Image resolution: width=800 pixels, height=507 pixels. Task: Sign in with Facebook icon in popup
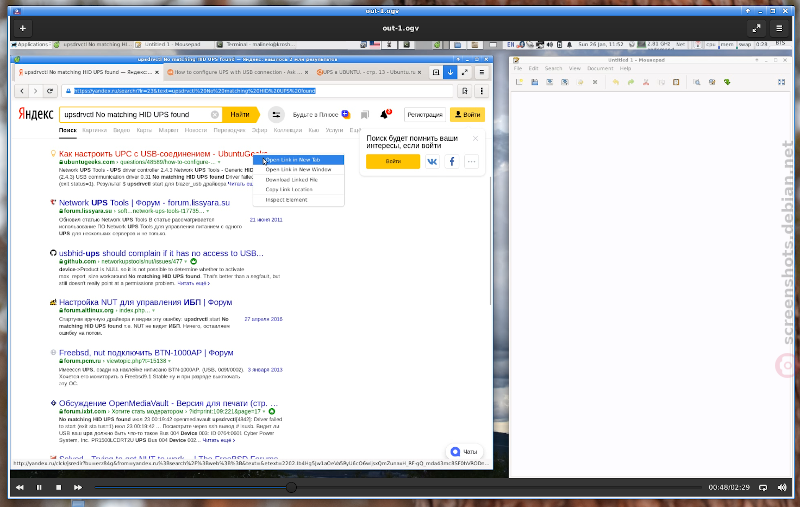452,162
